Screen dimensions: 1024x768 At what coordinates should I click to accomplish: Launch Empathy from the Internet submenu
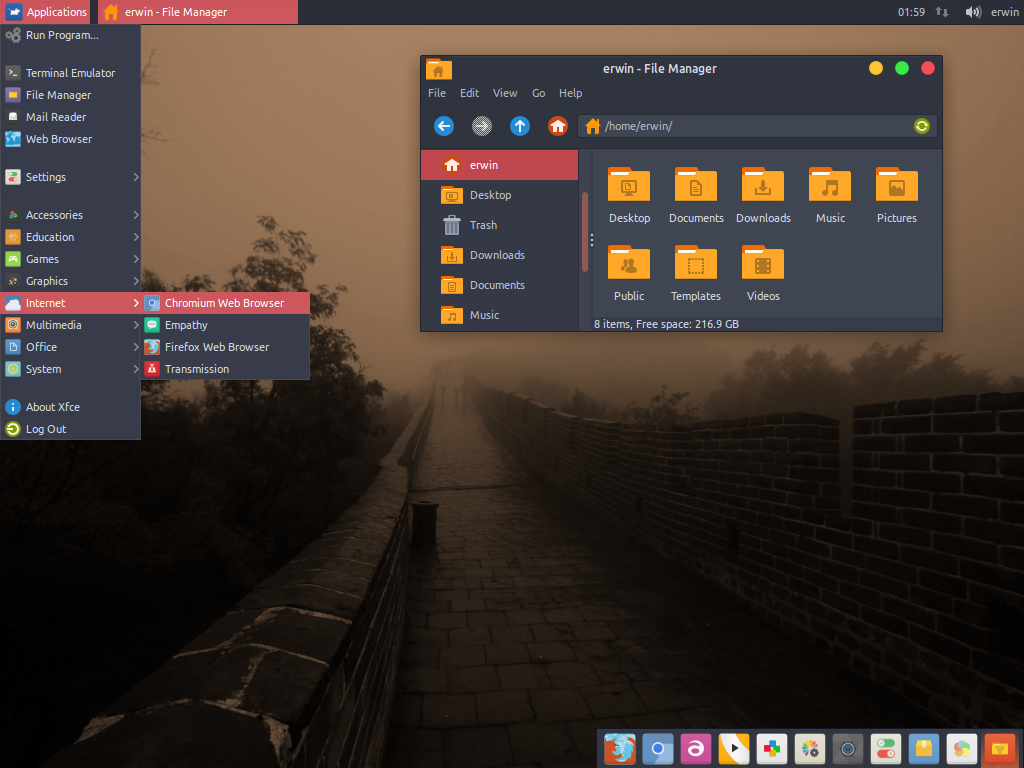(226, 325)
